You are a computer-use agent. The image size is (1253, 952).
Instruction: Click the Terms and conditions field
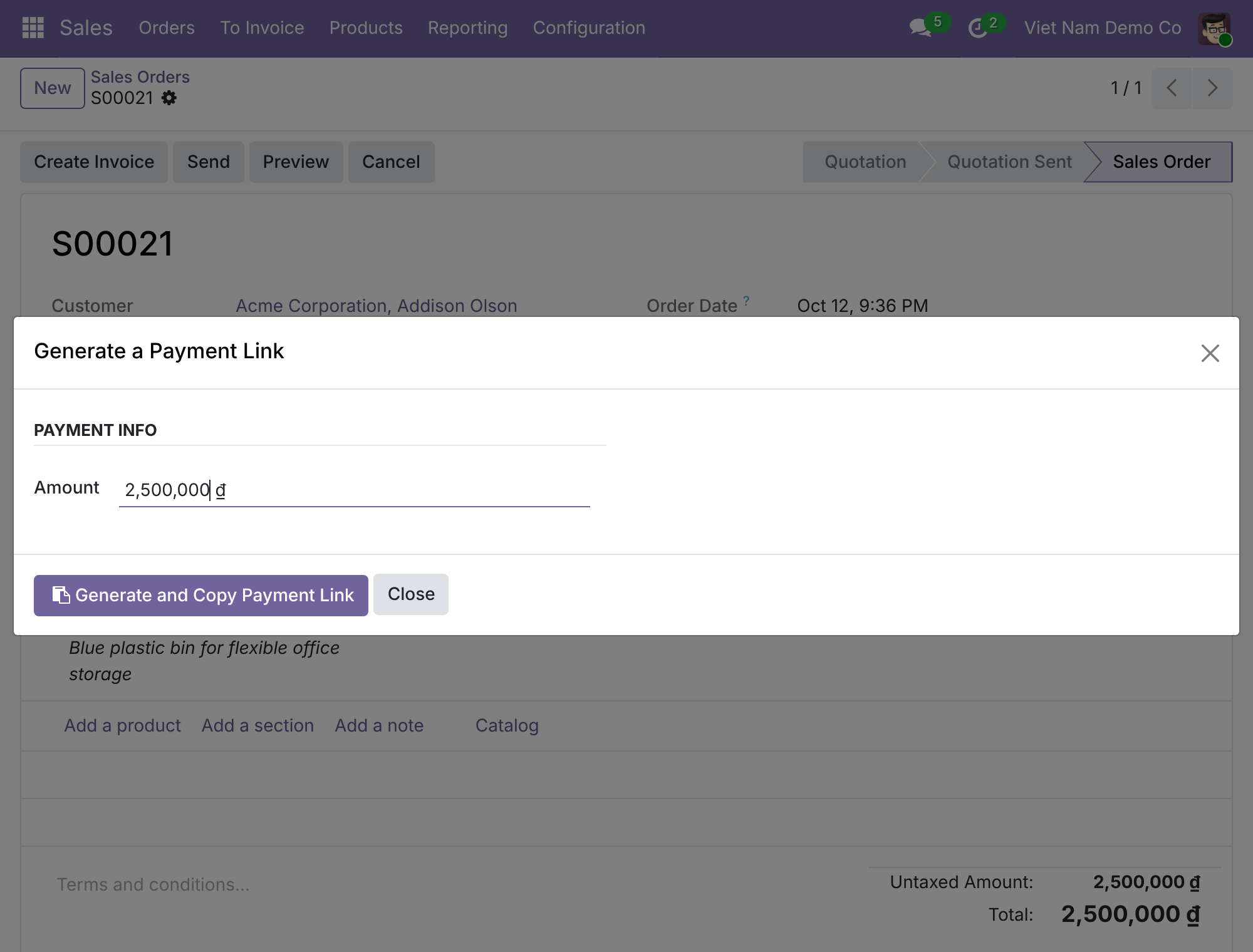[x=153, y=884]
